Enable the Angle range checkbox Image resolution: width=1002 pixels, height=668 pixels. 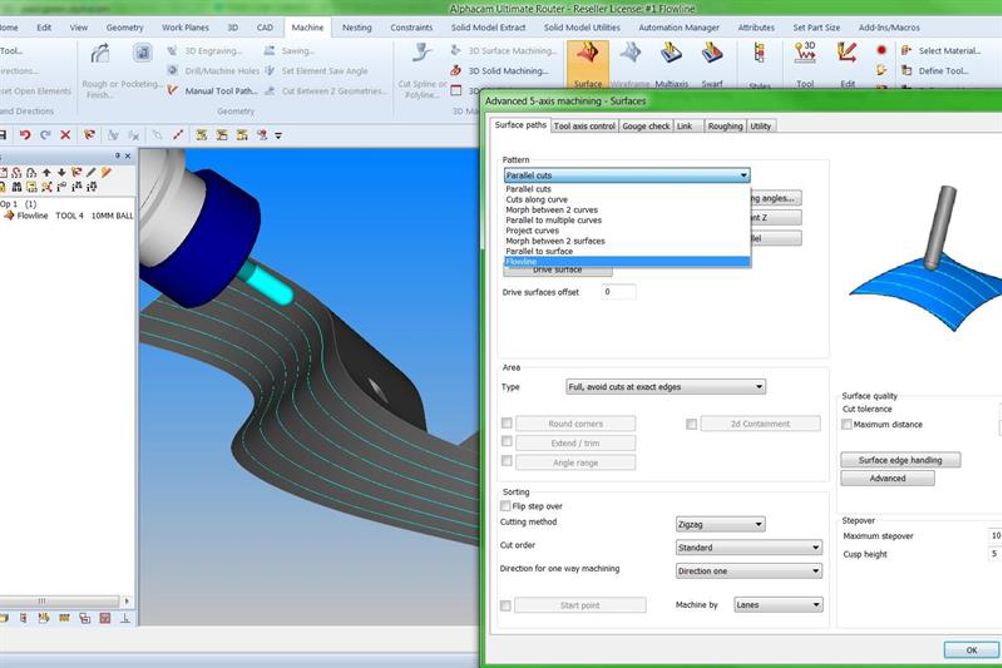click(507, 461)
